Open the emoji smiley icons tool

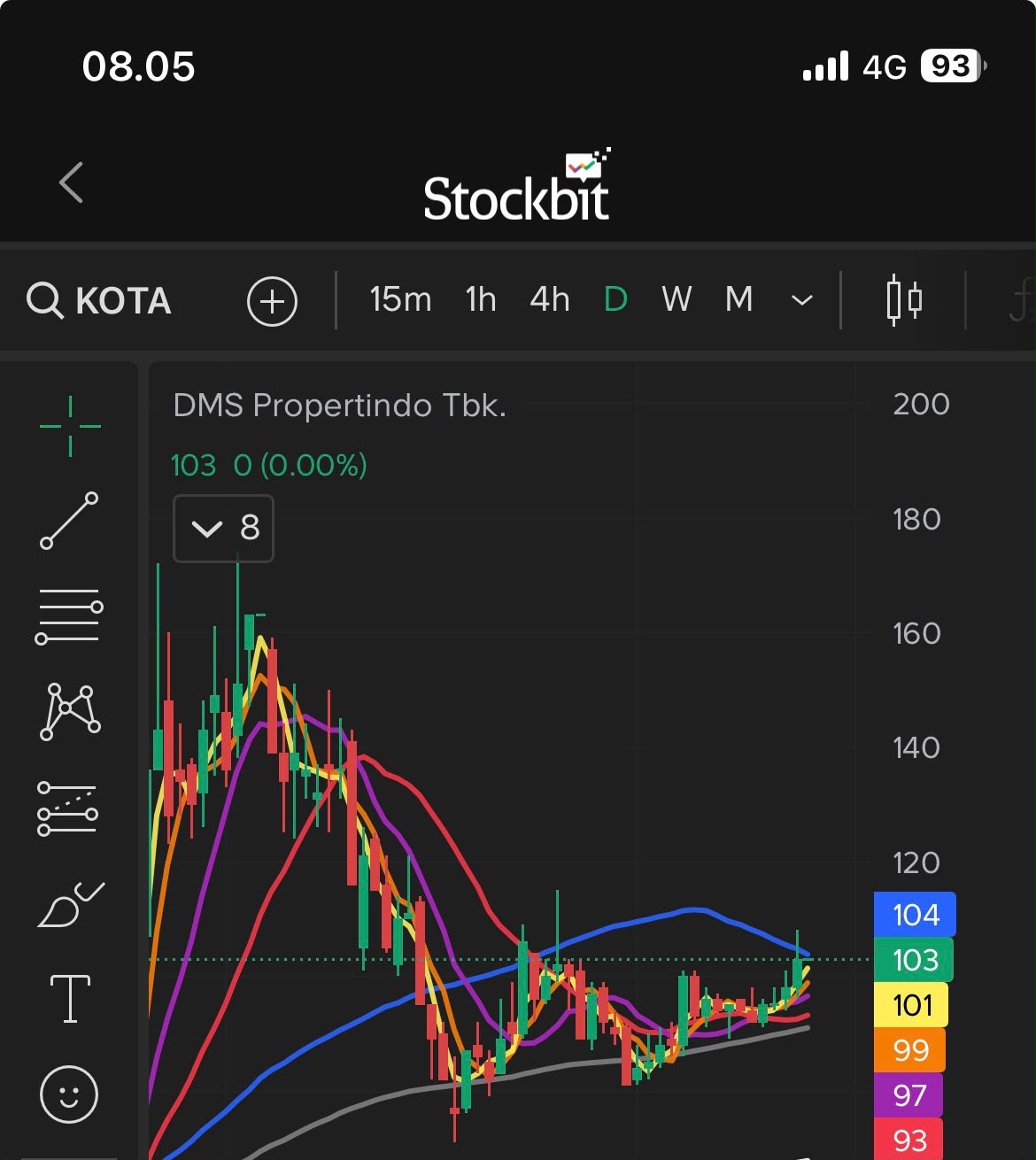[x=69, y=1094]
